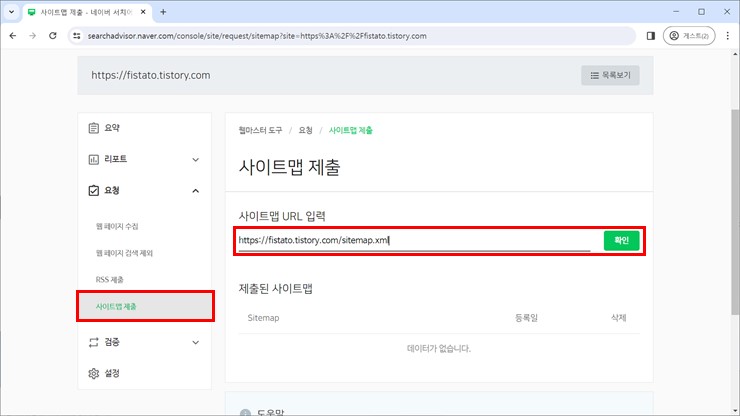Click the 삭제 column header
This screenshot has height=416, width=740.
pyautogui.click(x=618, y=318)
